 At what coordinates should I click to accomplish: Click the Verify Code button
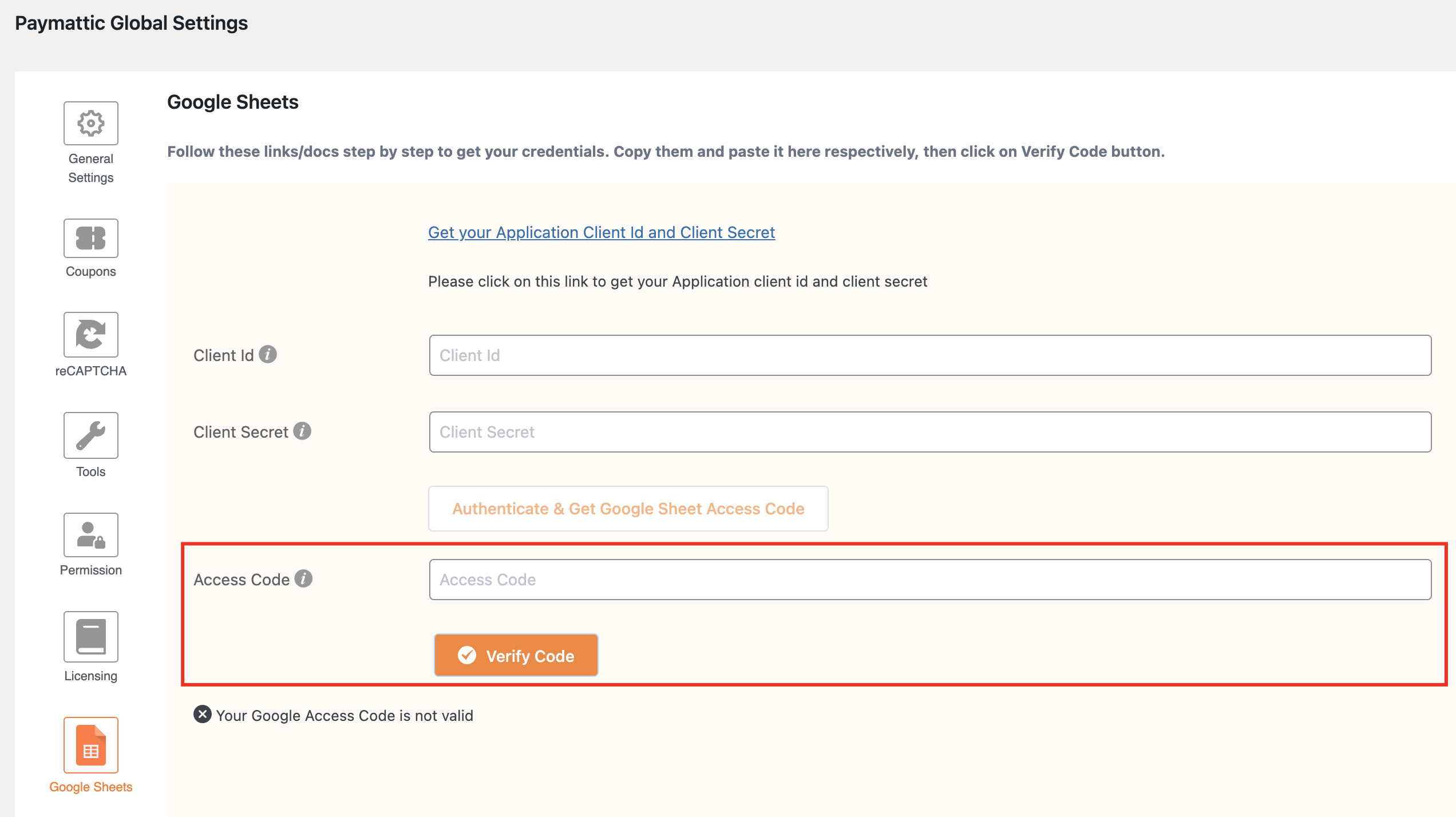516,655
